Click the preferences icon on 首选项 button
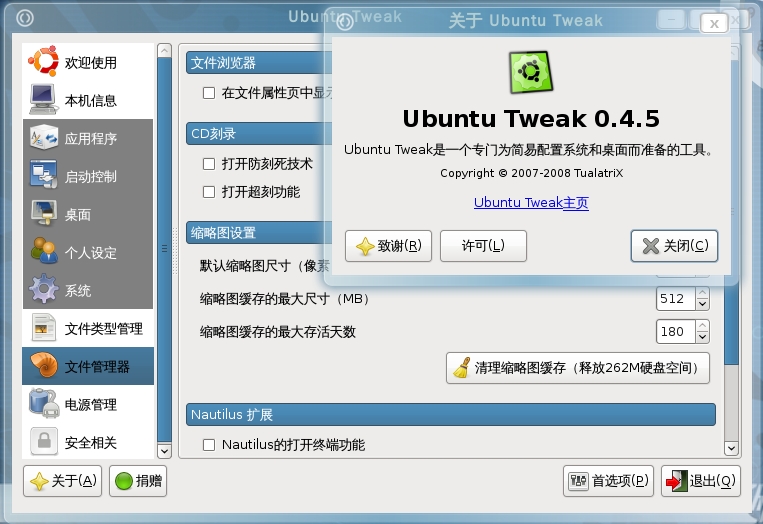Viewport: 763px width, 524px height. [x=578, y=481]
